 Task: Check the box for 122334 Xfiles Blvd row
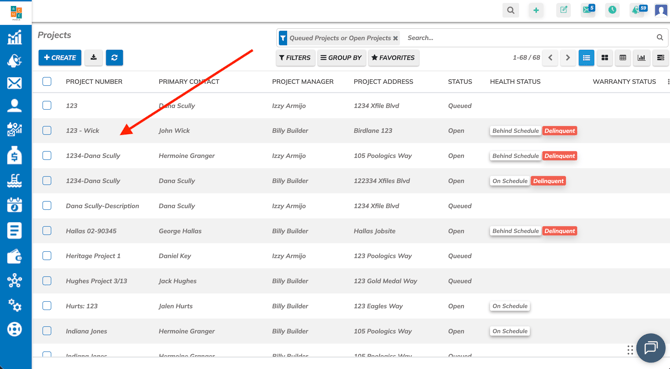[47, 181]
